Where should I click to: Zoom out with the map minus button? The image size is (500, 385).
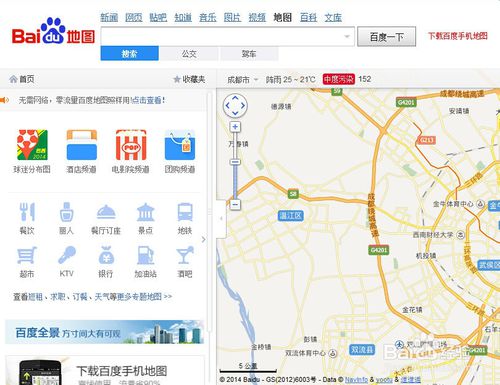[235, 204]
